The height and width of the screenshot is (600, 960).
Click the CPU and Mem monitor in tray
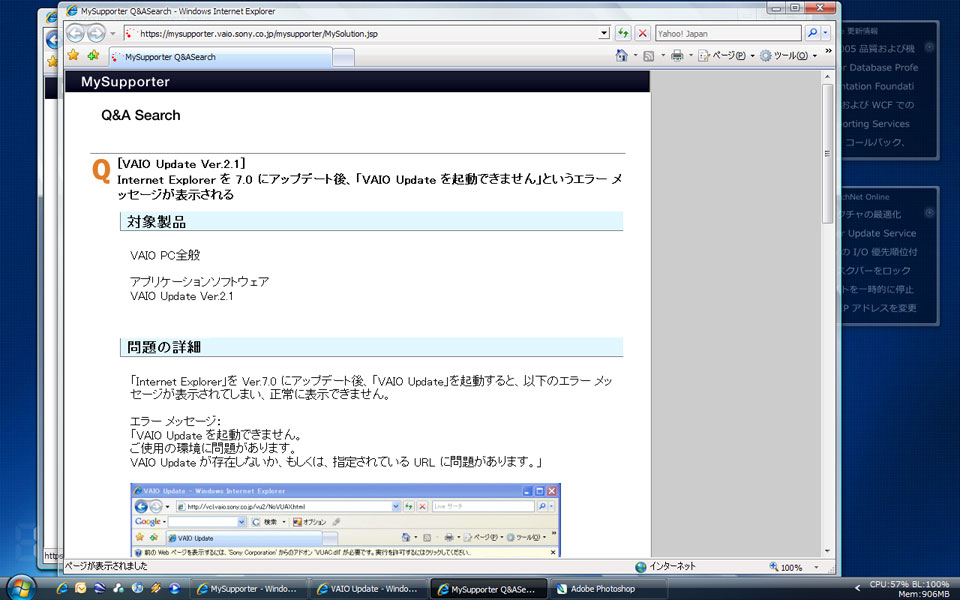[909, 589]
